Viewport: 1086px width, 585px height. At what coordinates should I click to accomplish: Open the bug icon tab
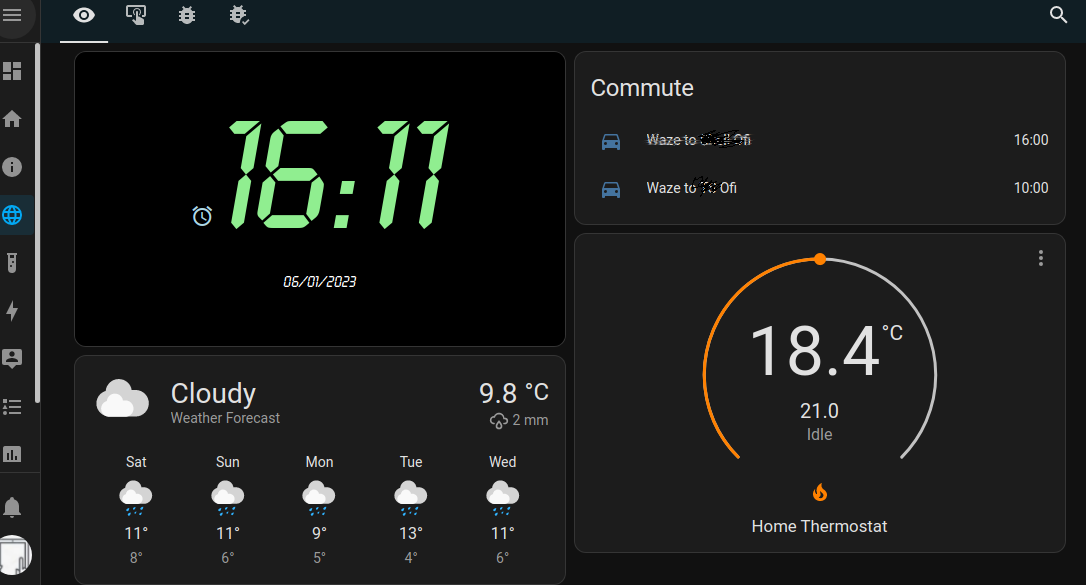(x=187, y=15)
